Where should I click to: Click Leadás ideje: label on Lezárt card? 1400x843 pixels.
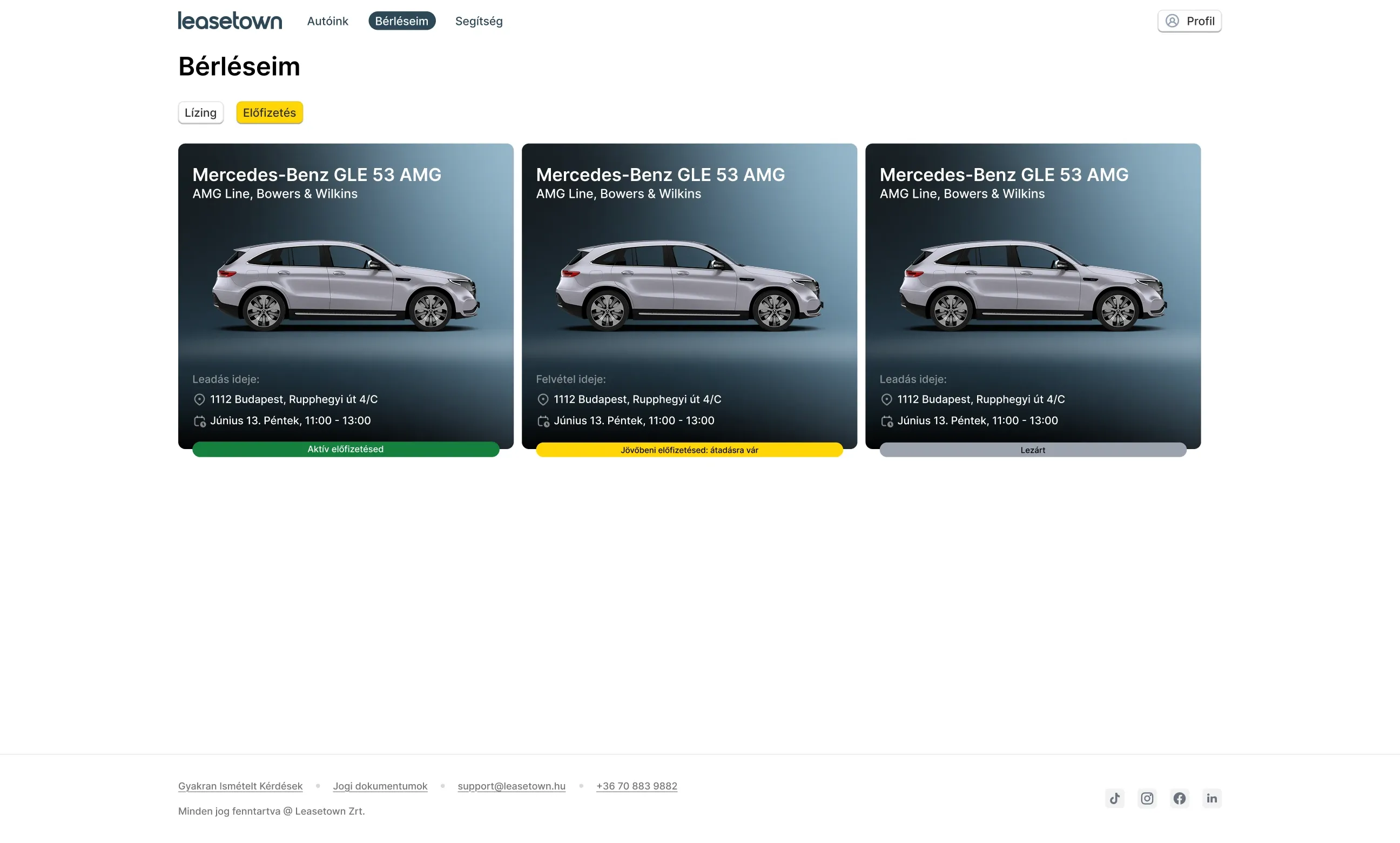pyautogui.click(x=913, y=379)
